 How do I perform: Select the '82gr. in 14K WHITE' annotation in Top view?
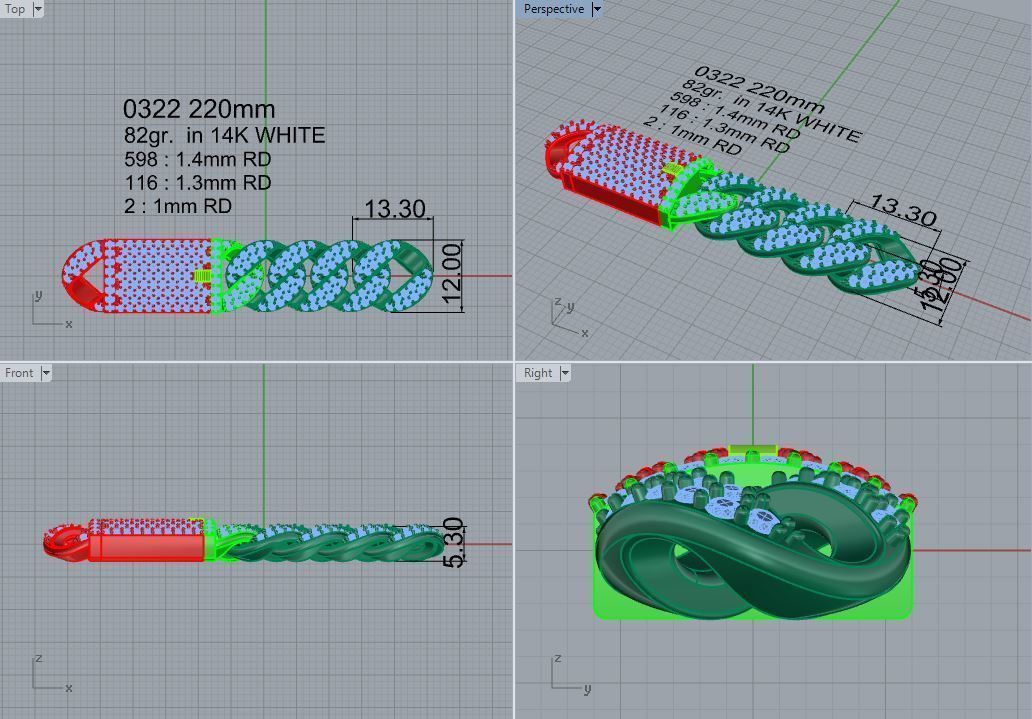click(x=224, y=135)
